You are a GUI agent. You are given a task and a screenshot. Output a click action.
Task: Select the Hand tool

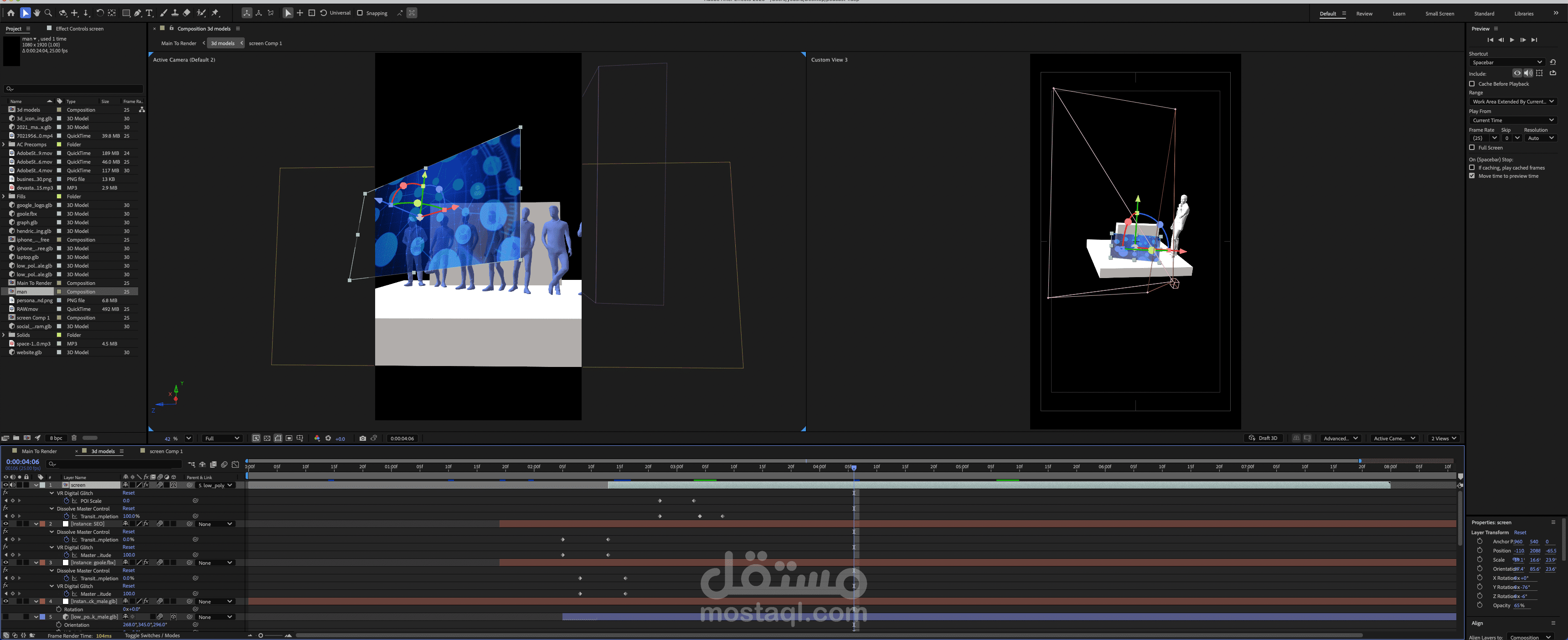36,13
